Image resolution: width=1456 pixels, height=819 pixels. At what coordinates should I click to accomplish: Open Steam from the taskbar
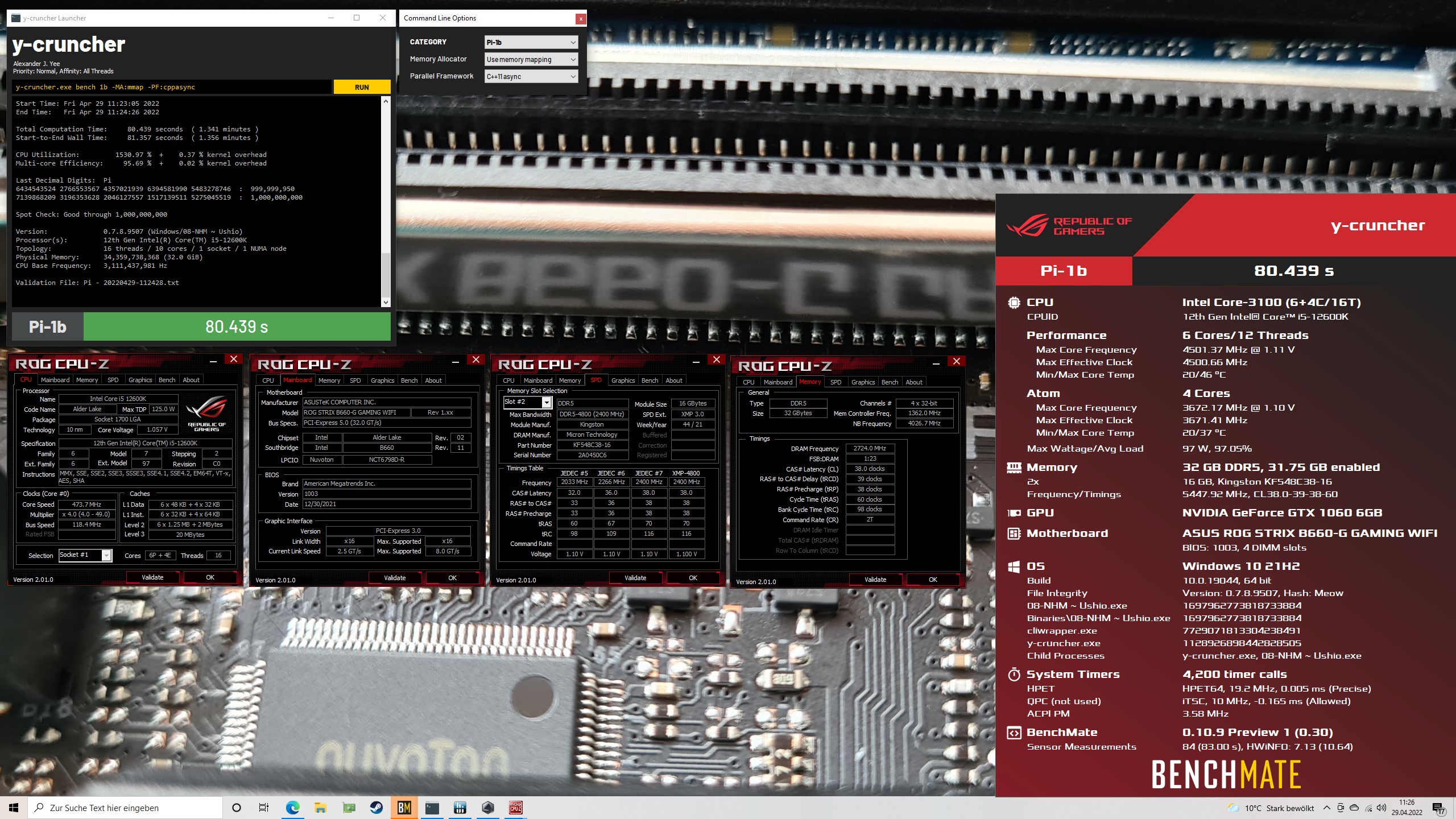[376, 808]
